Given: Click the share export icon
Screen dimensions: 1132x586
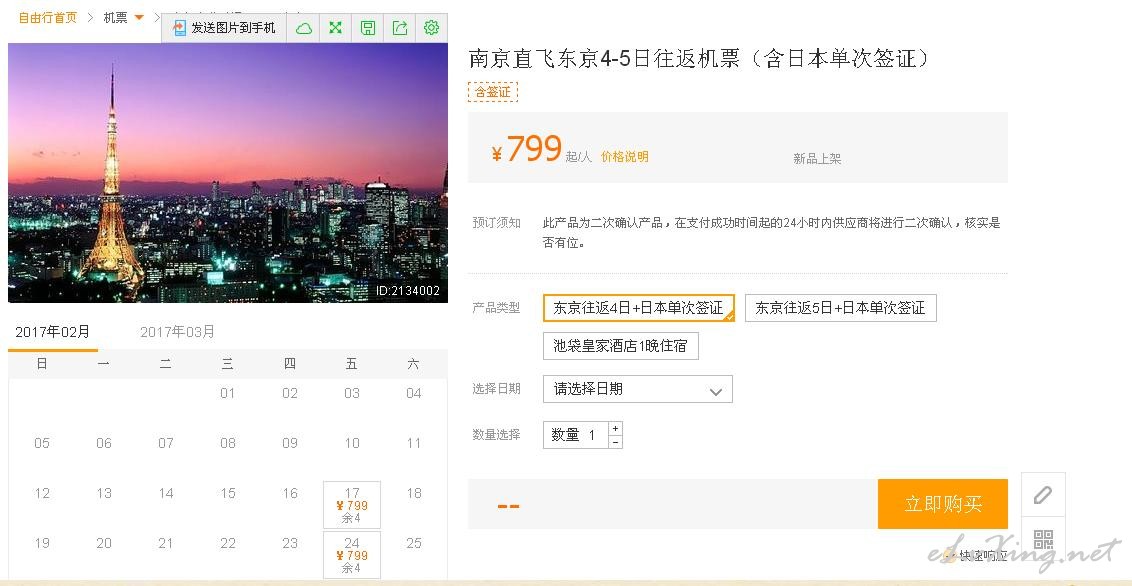Looking at the screenshot, I should point(399,28).
